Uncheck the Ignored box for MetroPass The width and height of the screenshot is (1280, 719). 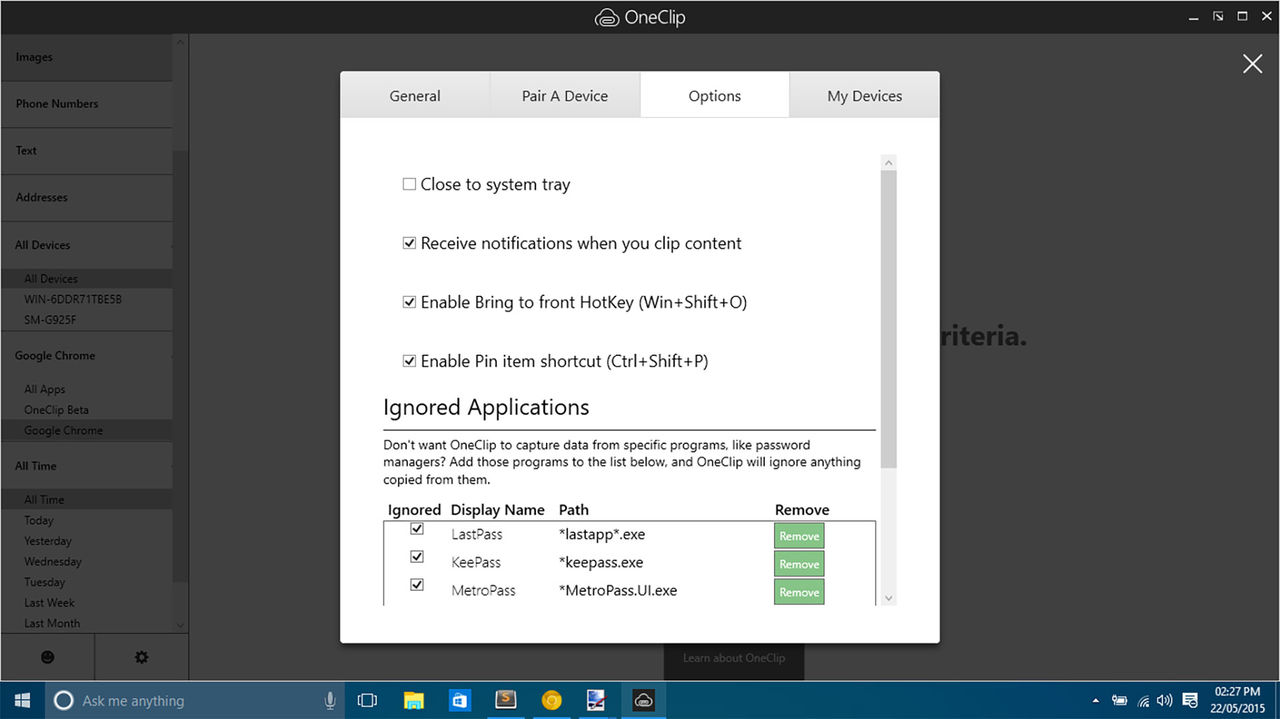(417, 585)
